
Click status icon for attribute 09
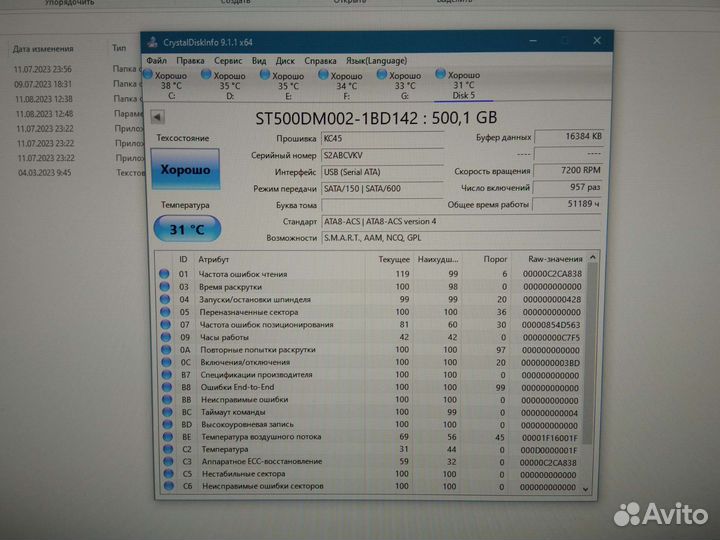(x=166, y=337)
